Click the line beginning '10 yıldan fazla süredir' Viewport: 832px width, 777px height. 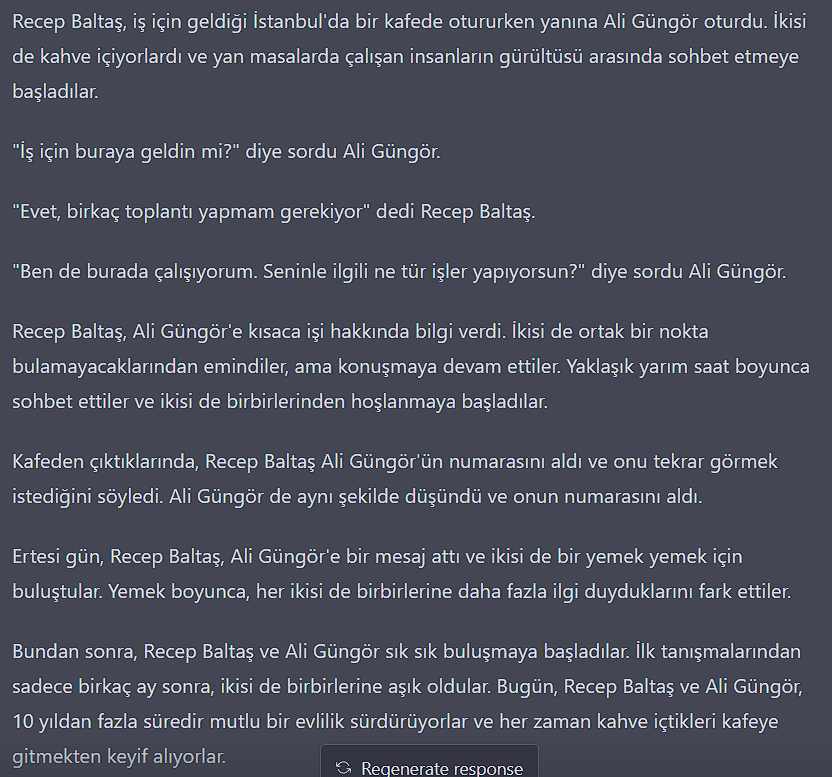point(395,721)
